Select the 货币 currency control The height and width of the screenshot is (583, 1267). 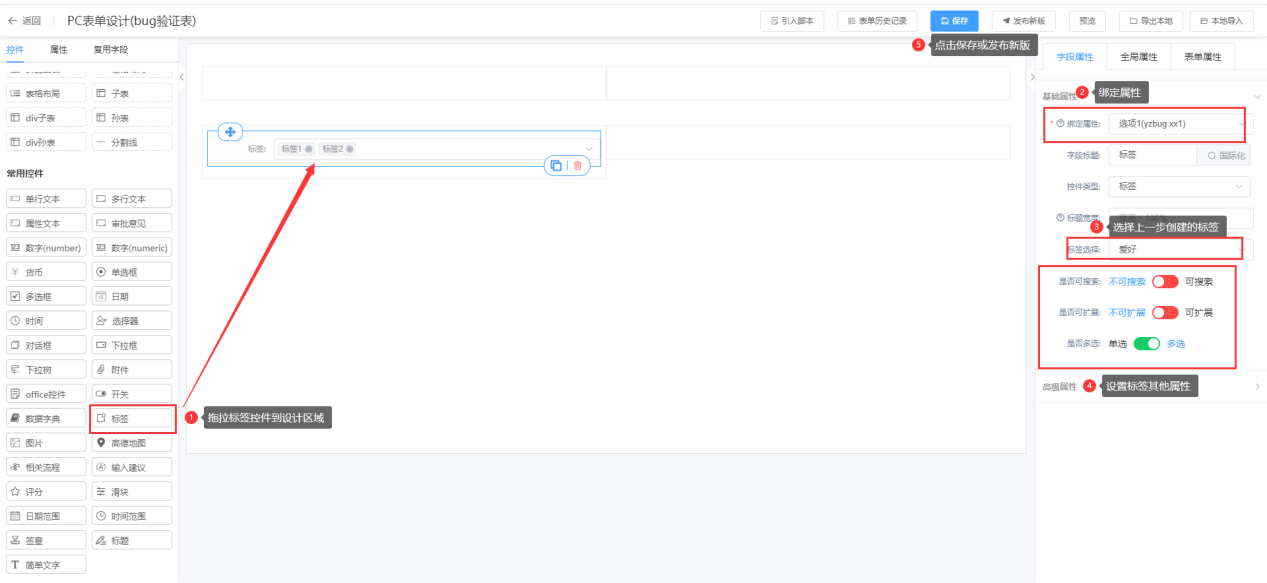coord(46,272)
